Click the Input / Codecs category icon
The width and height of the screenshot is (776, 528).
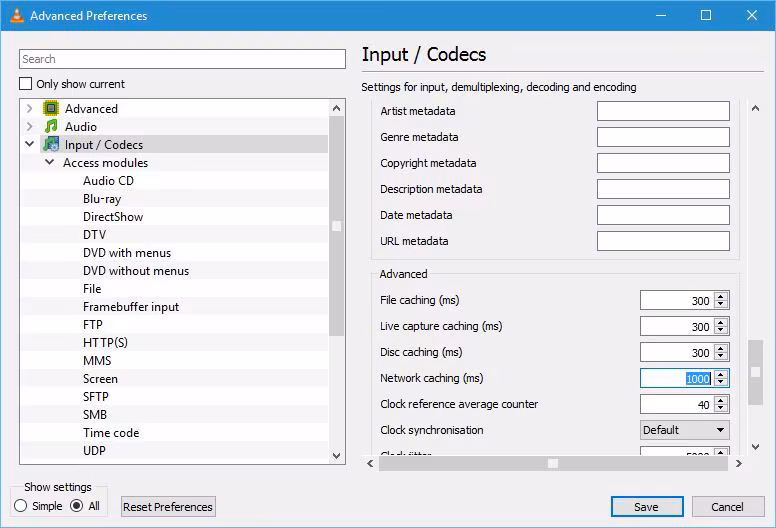tap(51, 145)
